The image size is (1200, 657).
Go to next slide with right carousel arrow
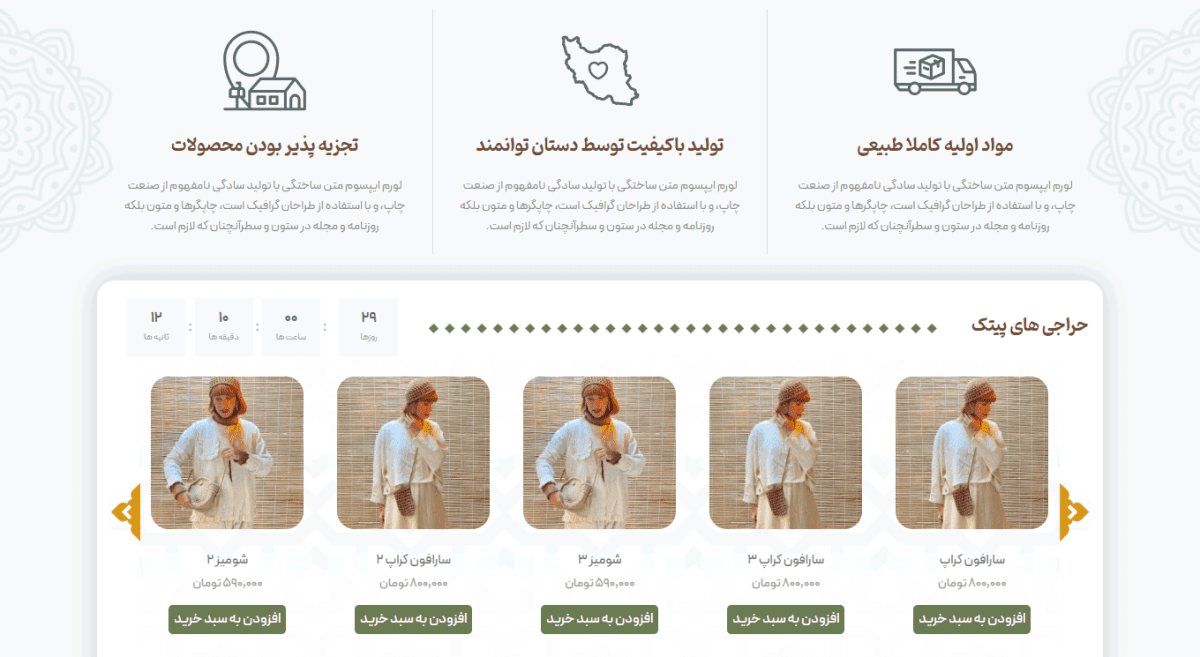pyautogui.click(x=1075, y=512)
